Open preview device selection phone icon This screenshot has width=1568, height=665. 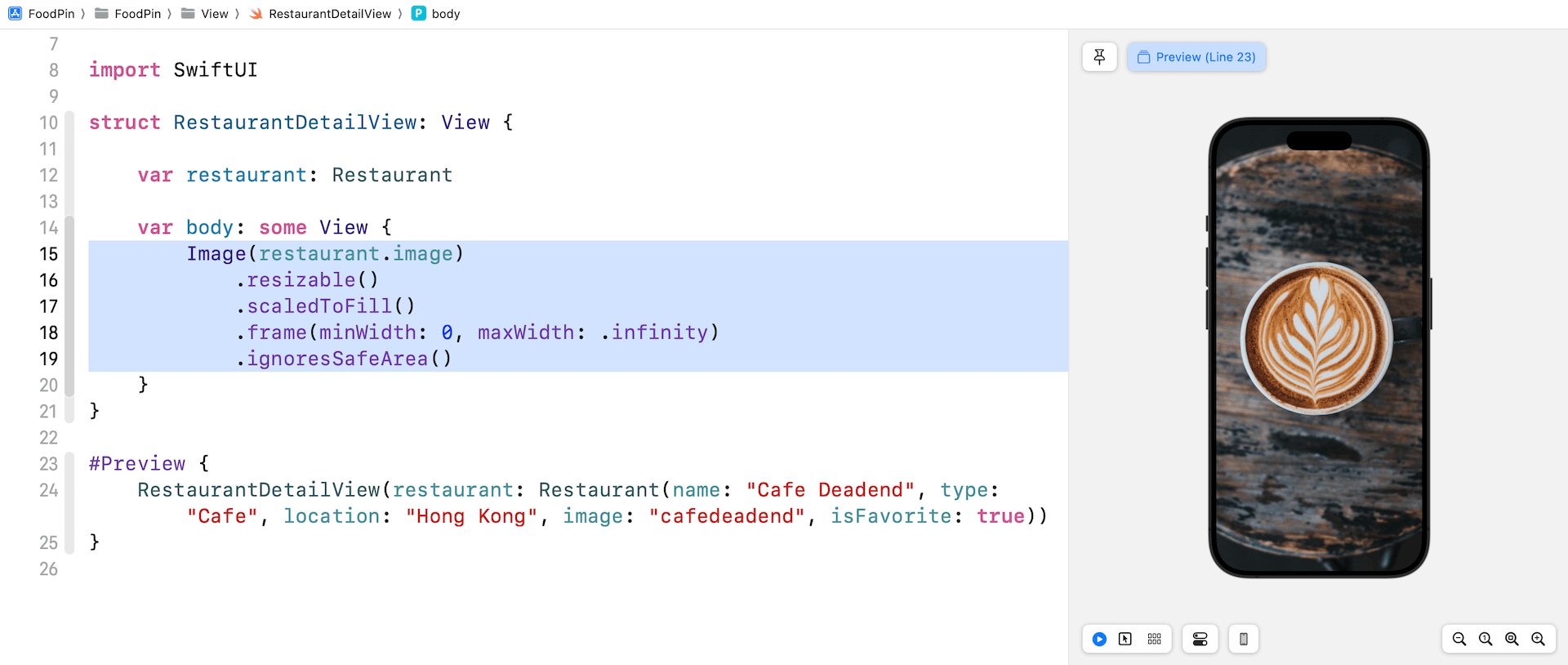click(x=1243, y=639)
